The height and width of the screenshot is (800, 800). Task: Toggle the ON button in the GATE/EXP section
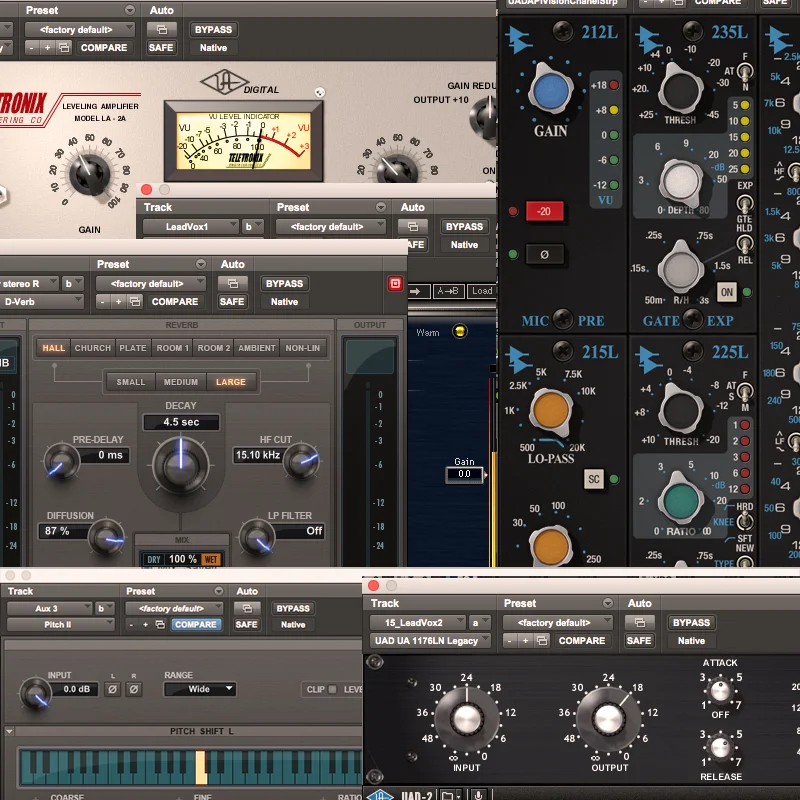click(729, 294)
